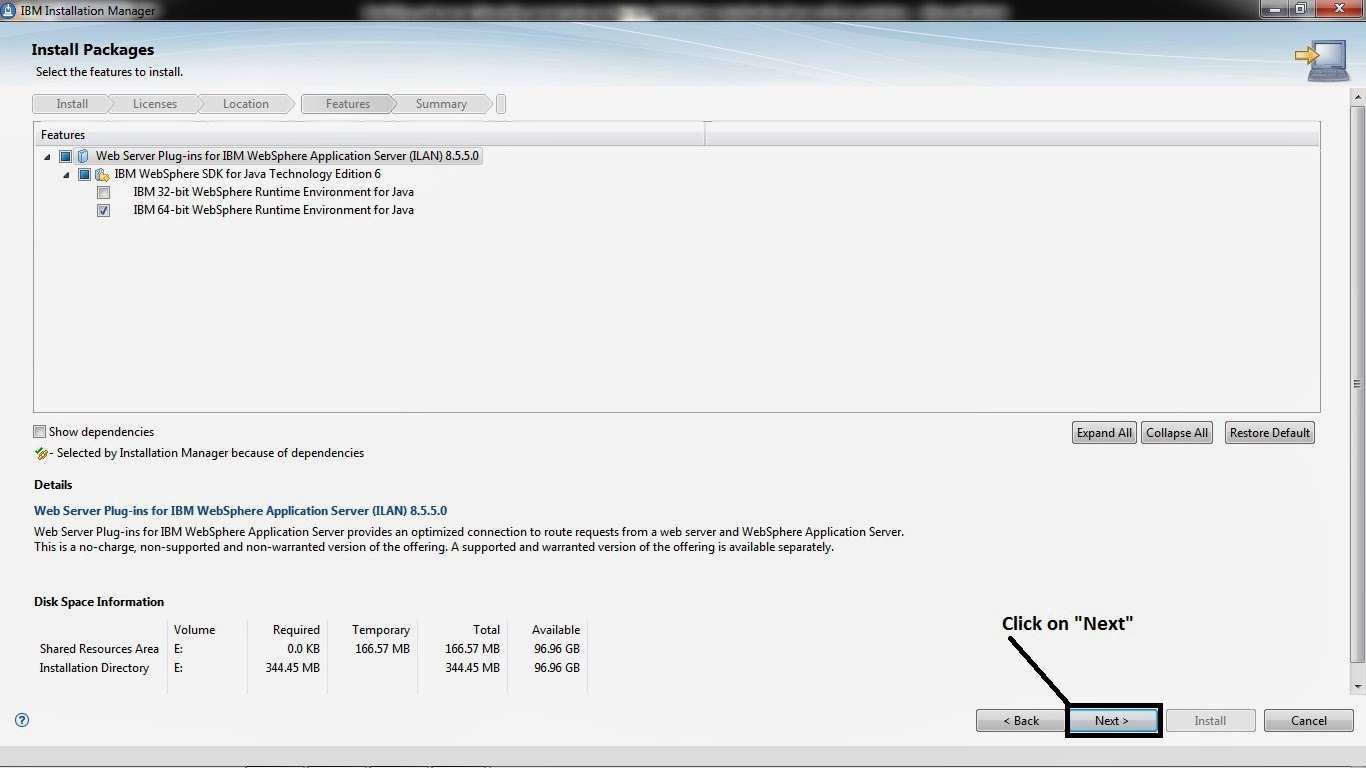Click the IBM WebSphere SDK packages icon

[x=102, y=174]
